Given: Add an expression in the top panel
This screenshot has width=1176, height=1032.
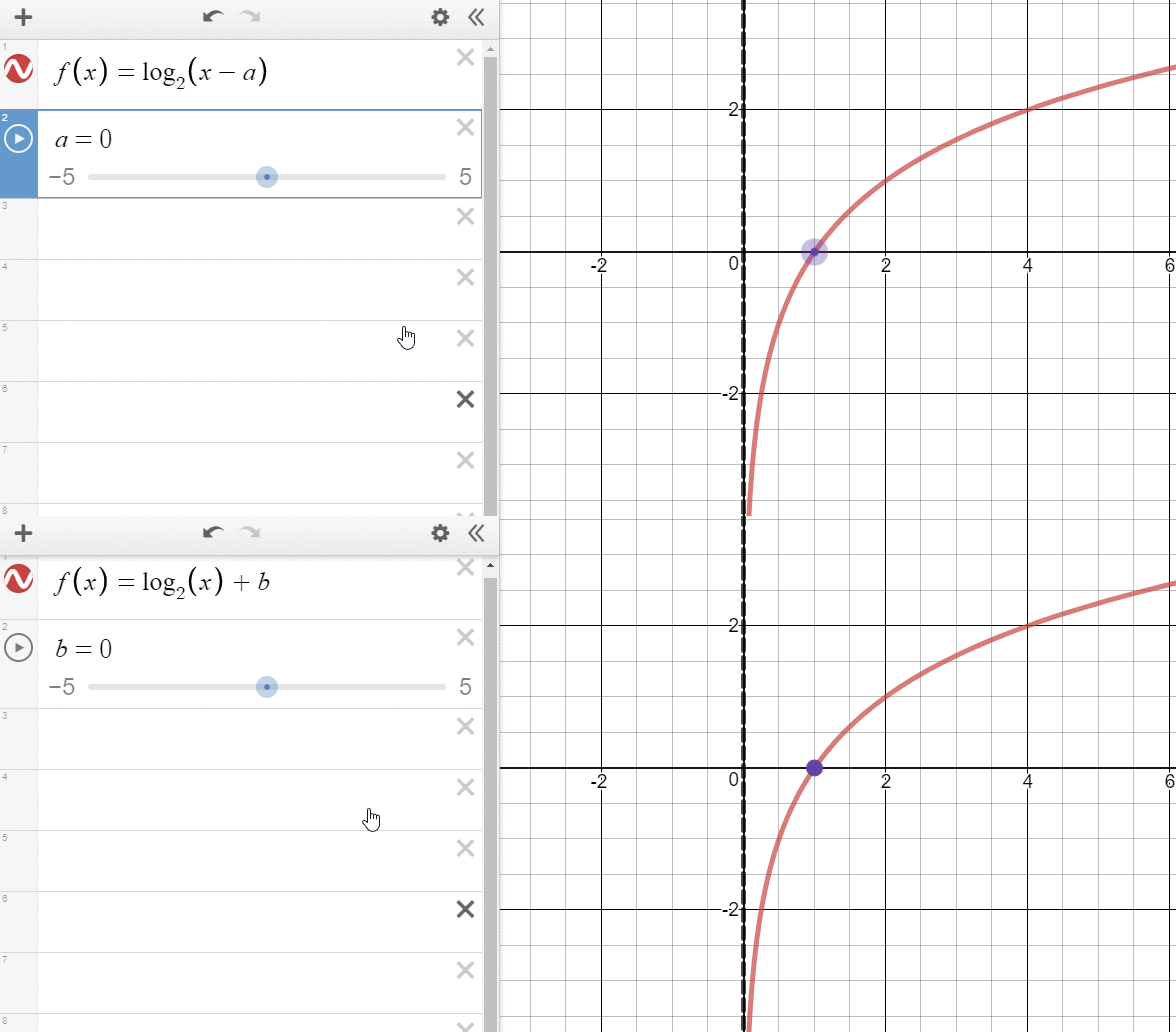Looking at the screenshot, I should (x=23, y=16).
